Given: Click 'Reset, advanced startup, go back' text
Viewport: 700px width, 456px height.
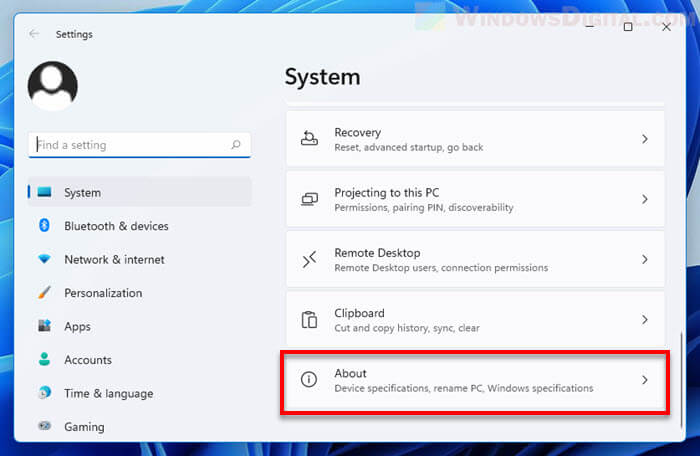Looking at the screenshot, I should pyautogui.click(x=408, y=147).
